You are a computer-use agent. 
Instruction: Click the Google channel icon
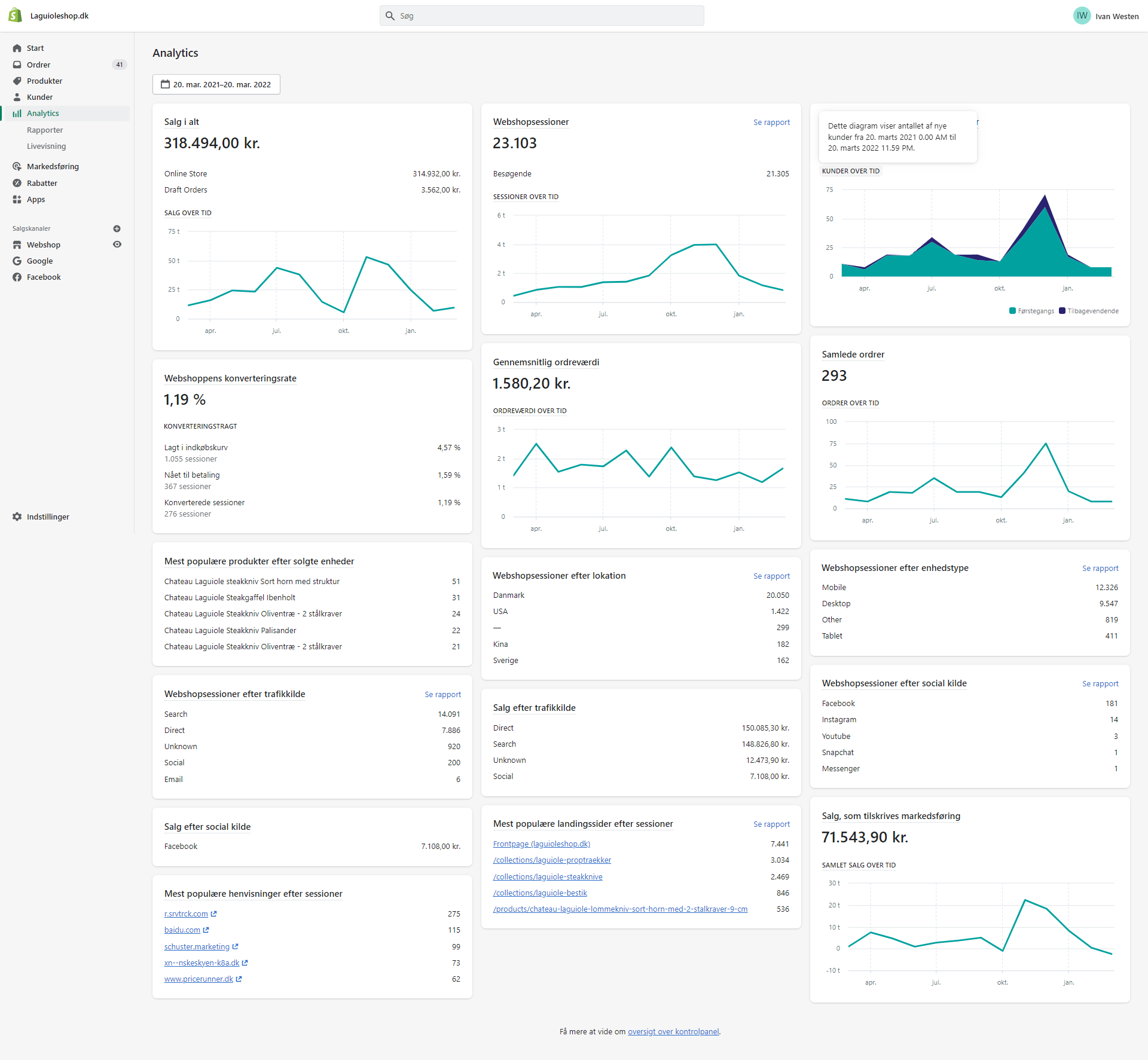[17, 261]
